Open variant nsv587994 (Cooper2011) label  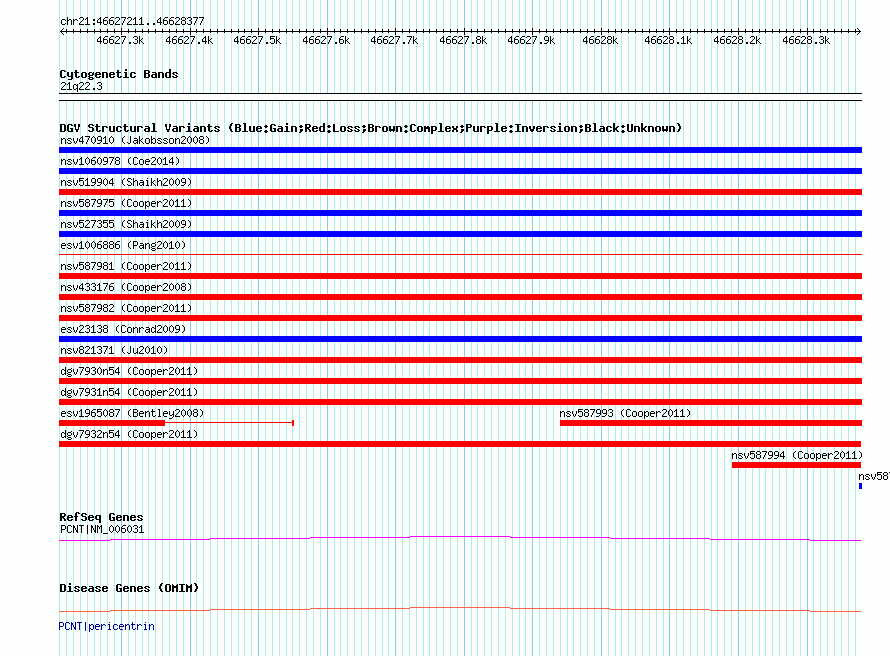tap(797, 455)
